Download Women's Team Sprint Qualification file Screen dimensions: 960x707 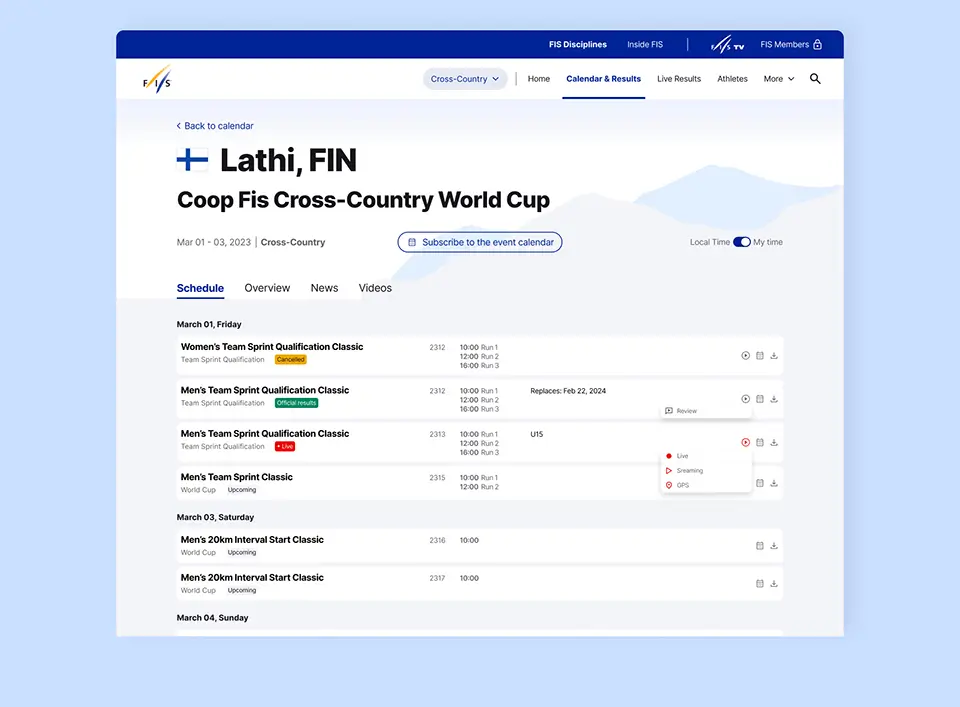pyautogui.click(x=774, y=355)
